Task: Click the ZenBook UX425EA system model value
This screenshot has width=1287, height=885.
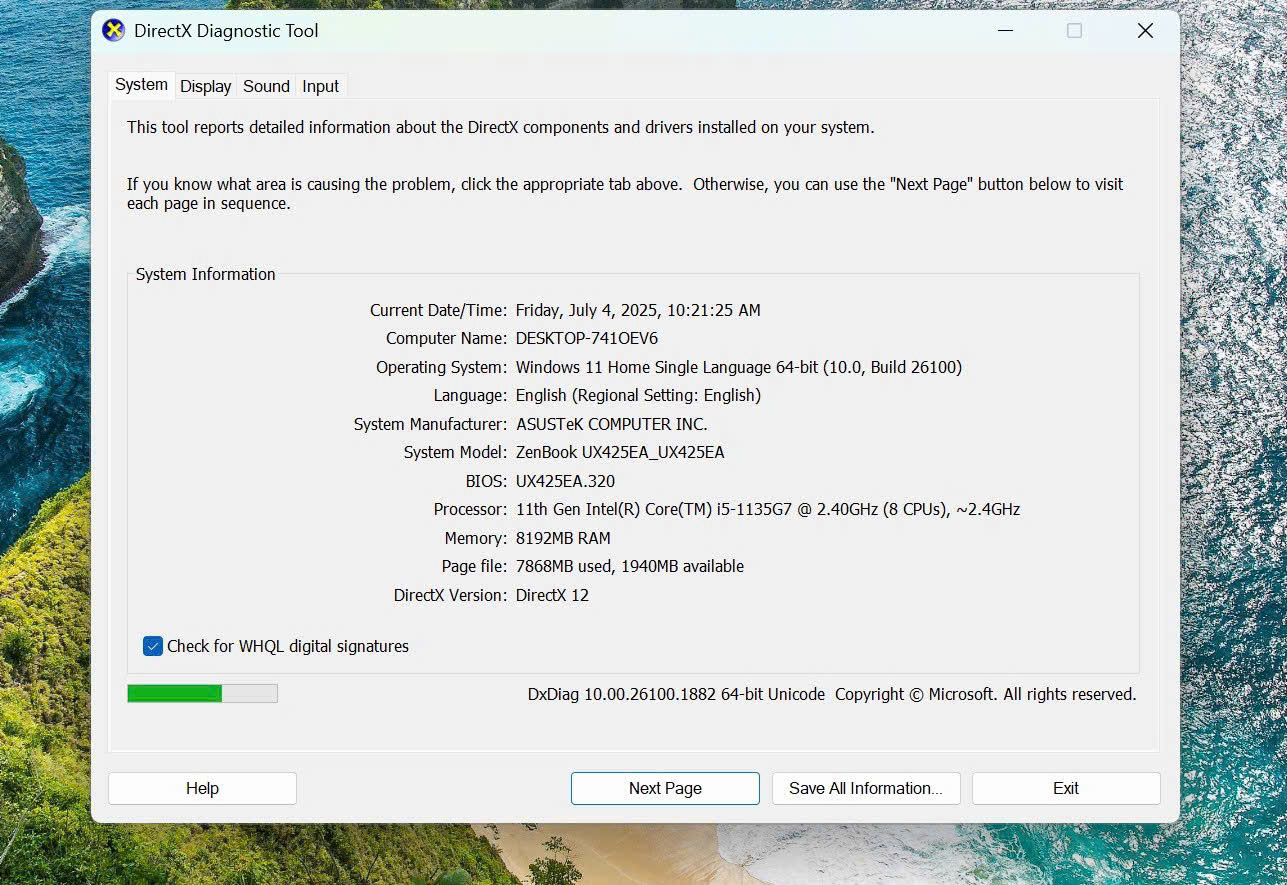Action: tap(620, 452)
